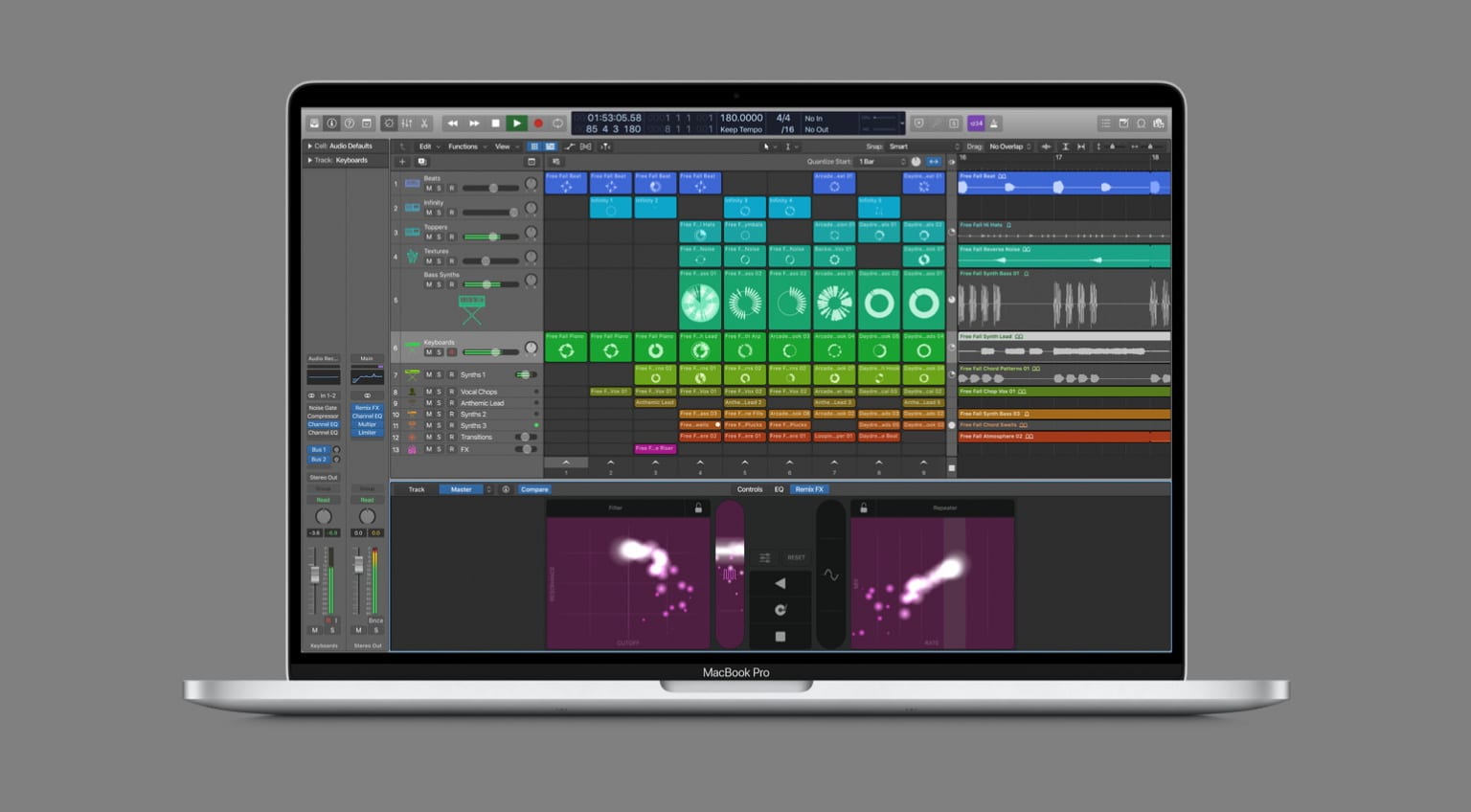
Task: Open the Library icon in the top toolbar
Action: click(315, 123)
